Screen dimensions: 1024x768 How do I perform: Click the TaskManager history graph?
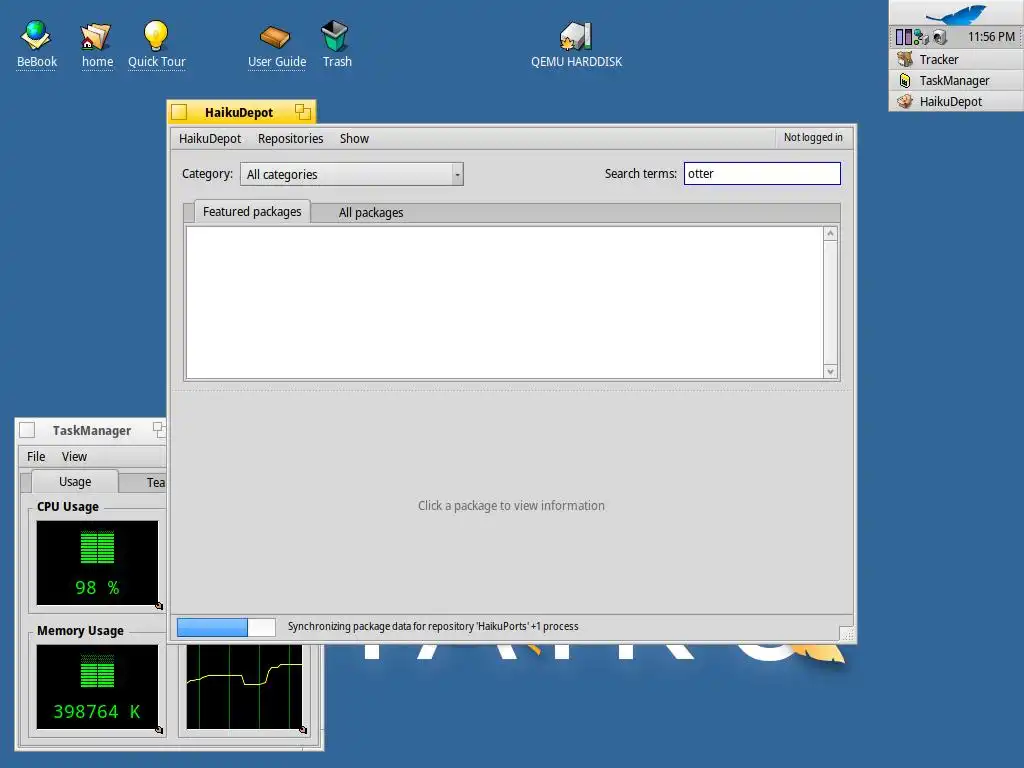click(x=244, y=686)
